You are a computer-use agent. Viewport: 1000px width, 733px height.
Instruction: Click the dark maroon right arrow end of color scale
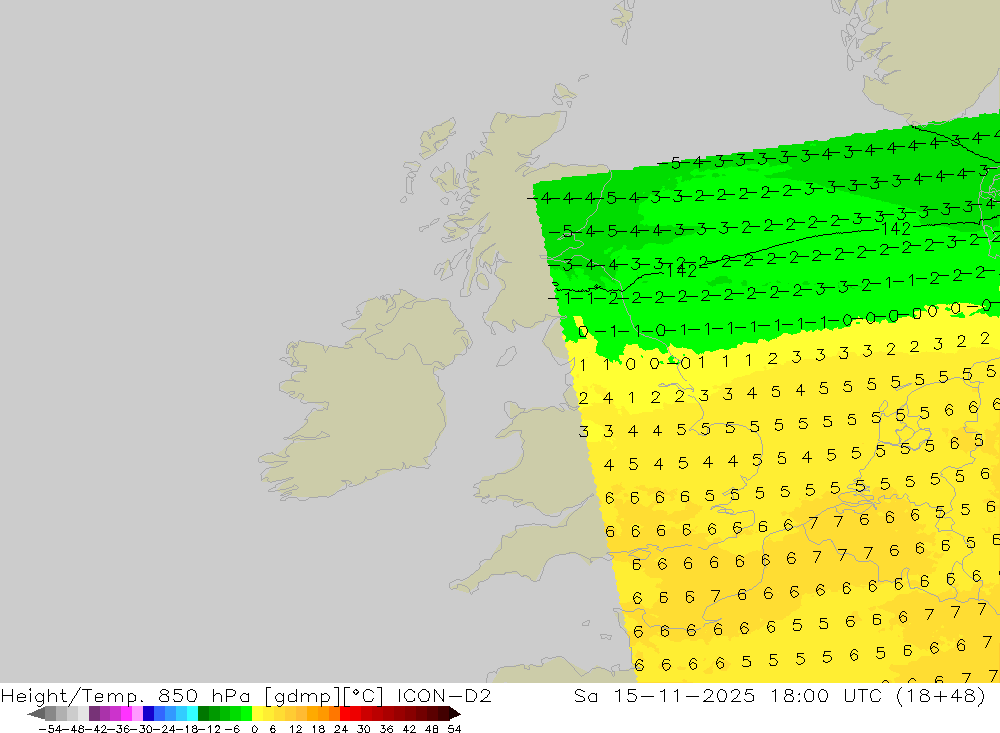click(x=454, y=714)
